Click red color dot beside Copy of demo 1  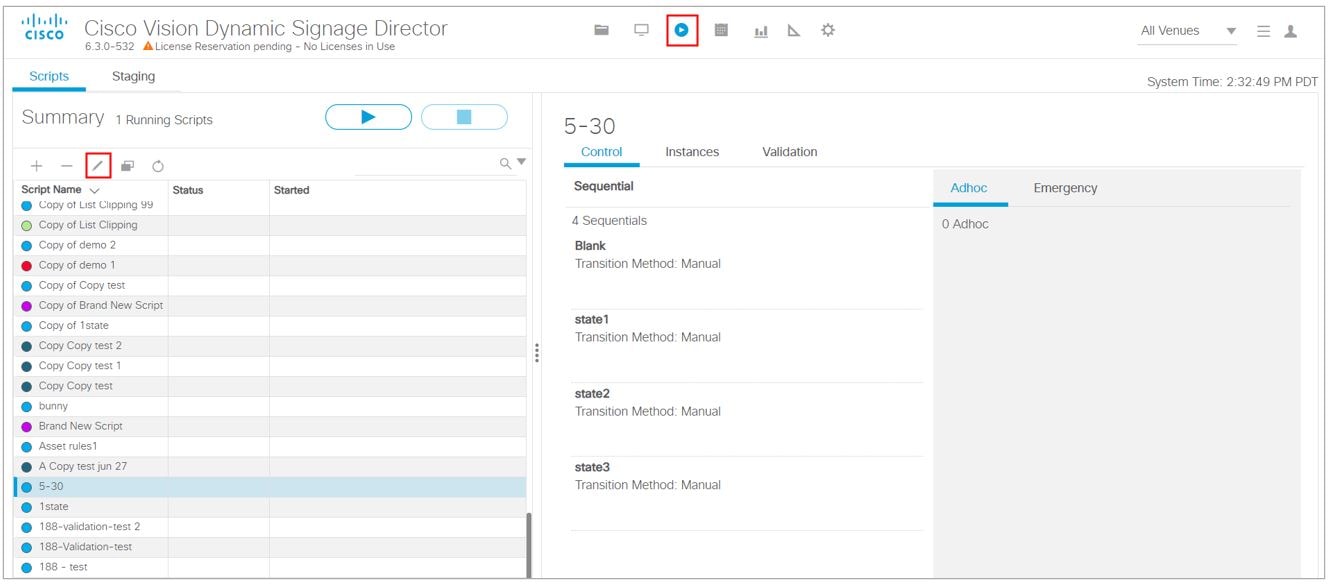pos(27,266)
